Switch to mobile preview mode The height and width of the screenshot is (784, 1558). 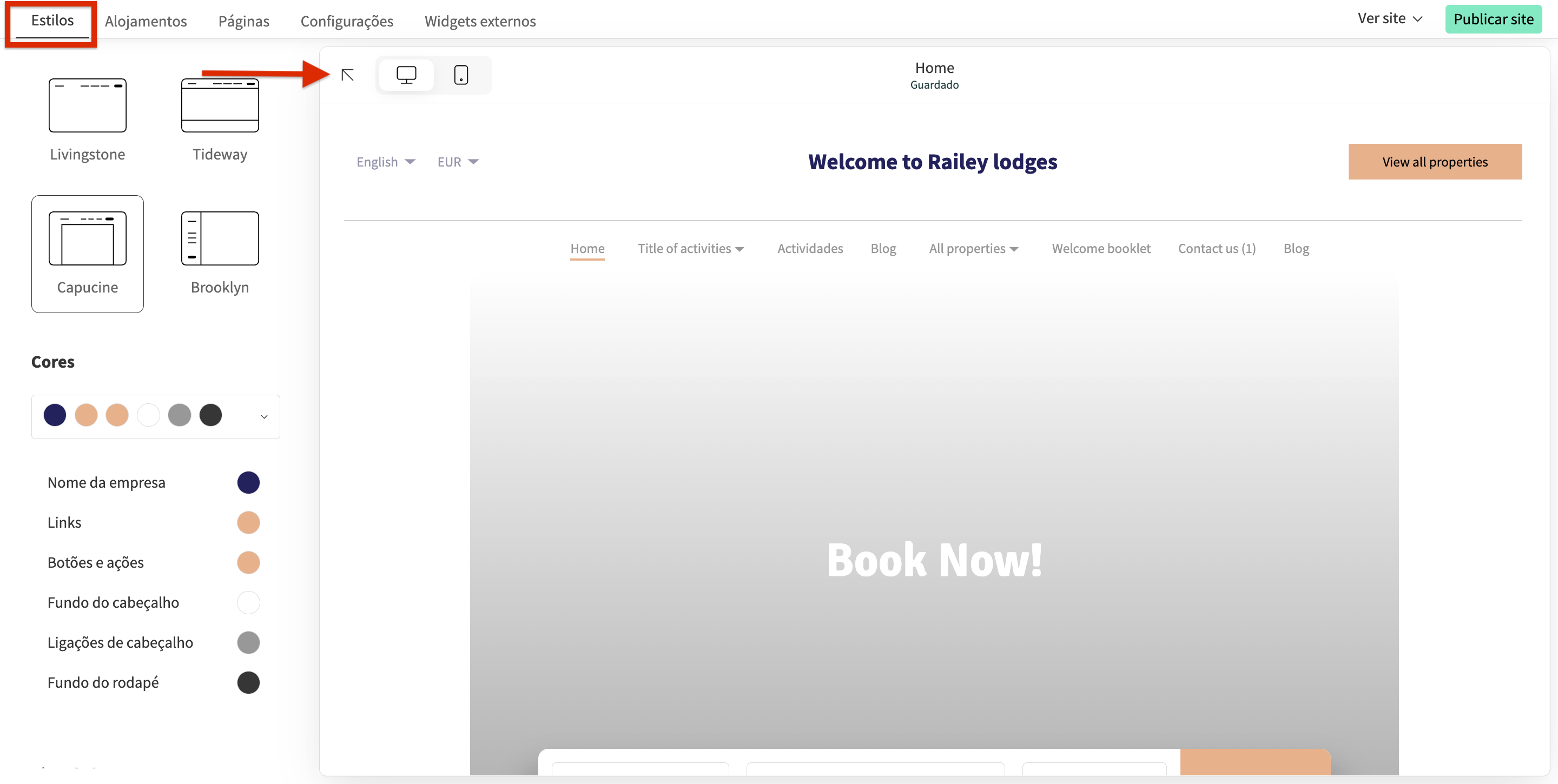tap(461, 75)
